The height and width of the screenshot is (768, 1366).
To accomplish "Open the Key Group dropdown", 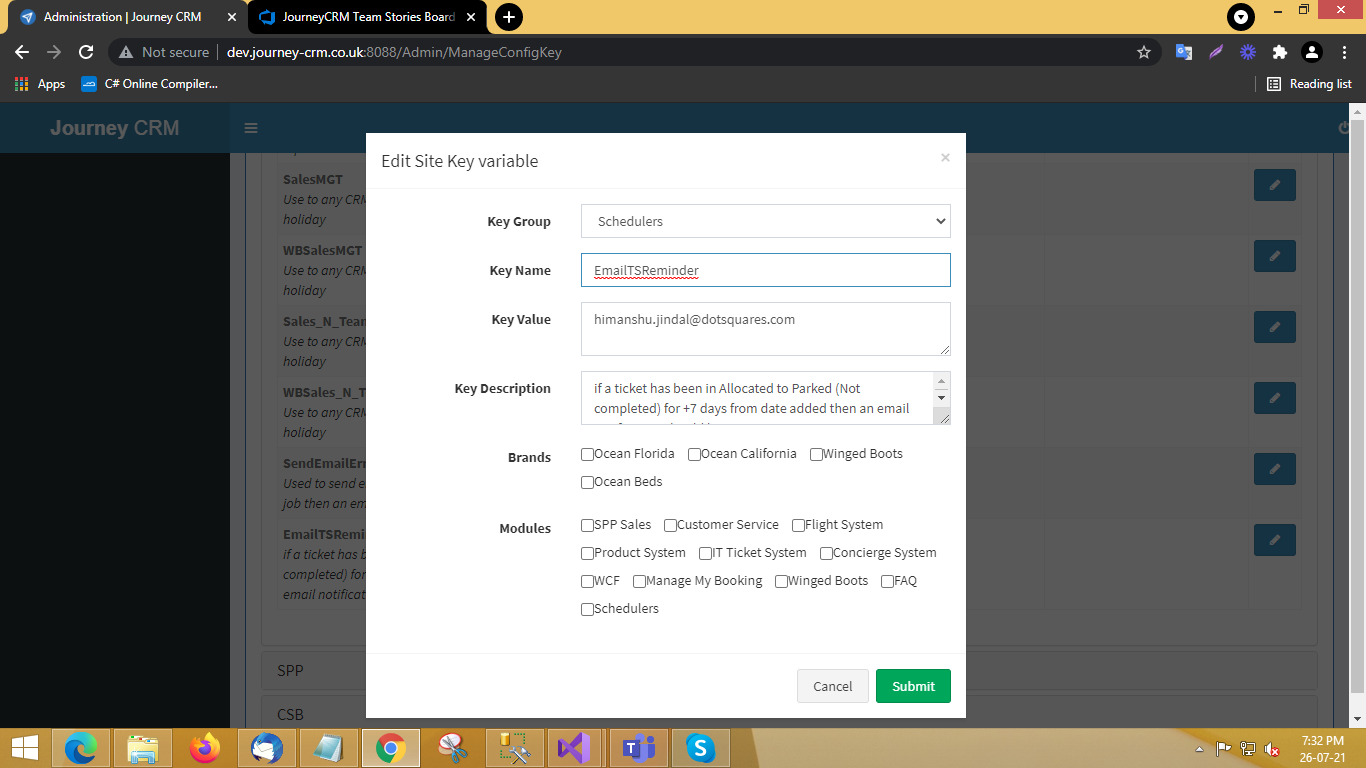I will pos(765,221).
